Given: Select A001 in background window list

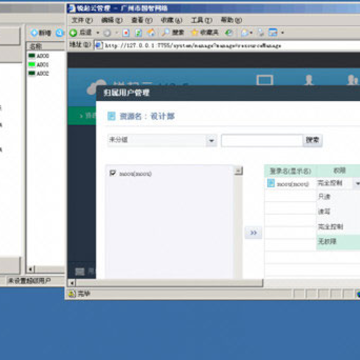Looking at the screenshot, I should pyautogui.click(x=39, y=64).
